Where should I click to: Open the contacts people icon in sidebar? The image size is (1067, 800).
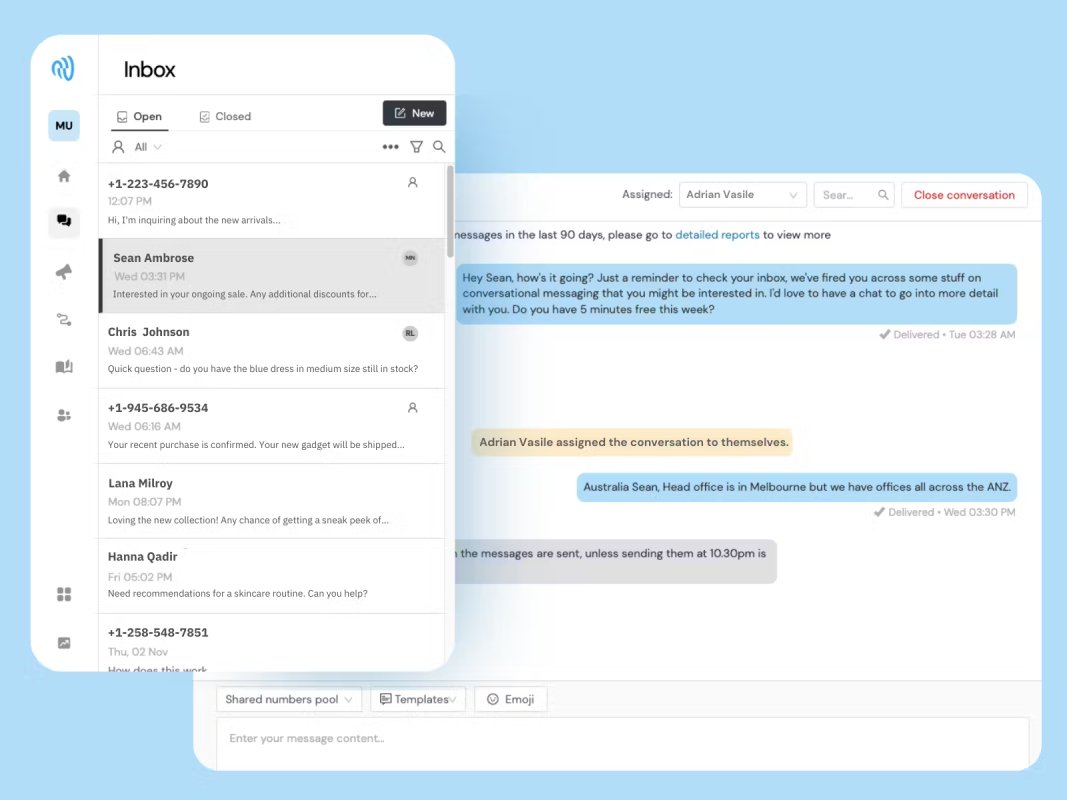(x=64, y=415)
